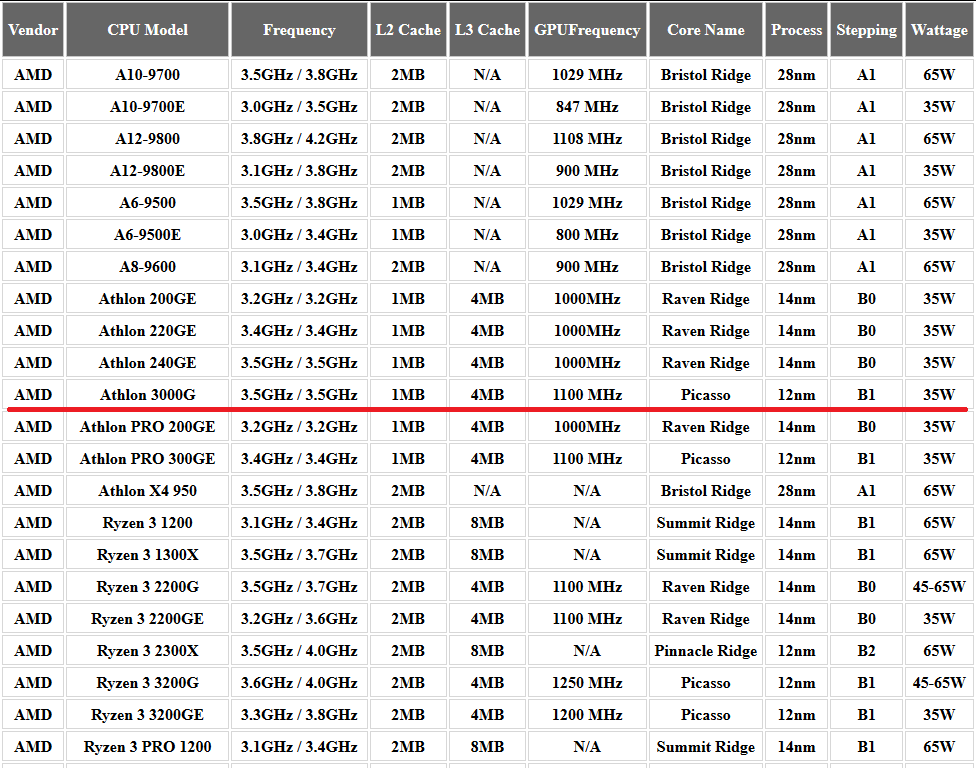This screenshot has height=768, width=976.
Task: Click the 3.8GHz / 4.2GHz frequency cell
Action: pyautogui.click(x=299, y=139)
